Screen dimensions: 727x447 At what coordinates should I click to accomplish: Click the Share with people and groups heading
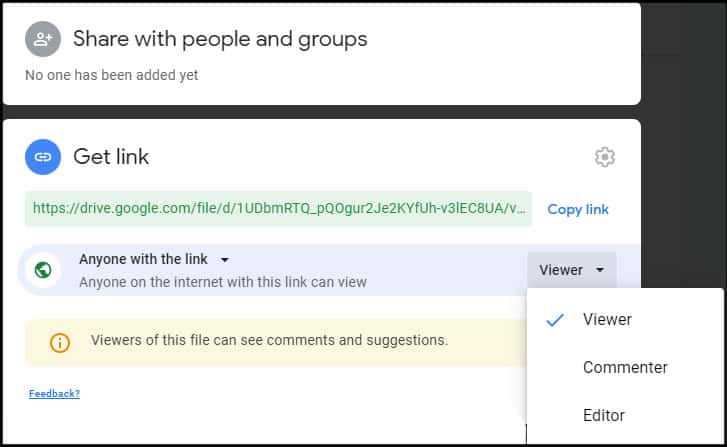(220, 39)
